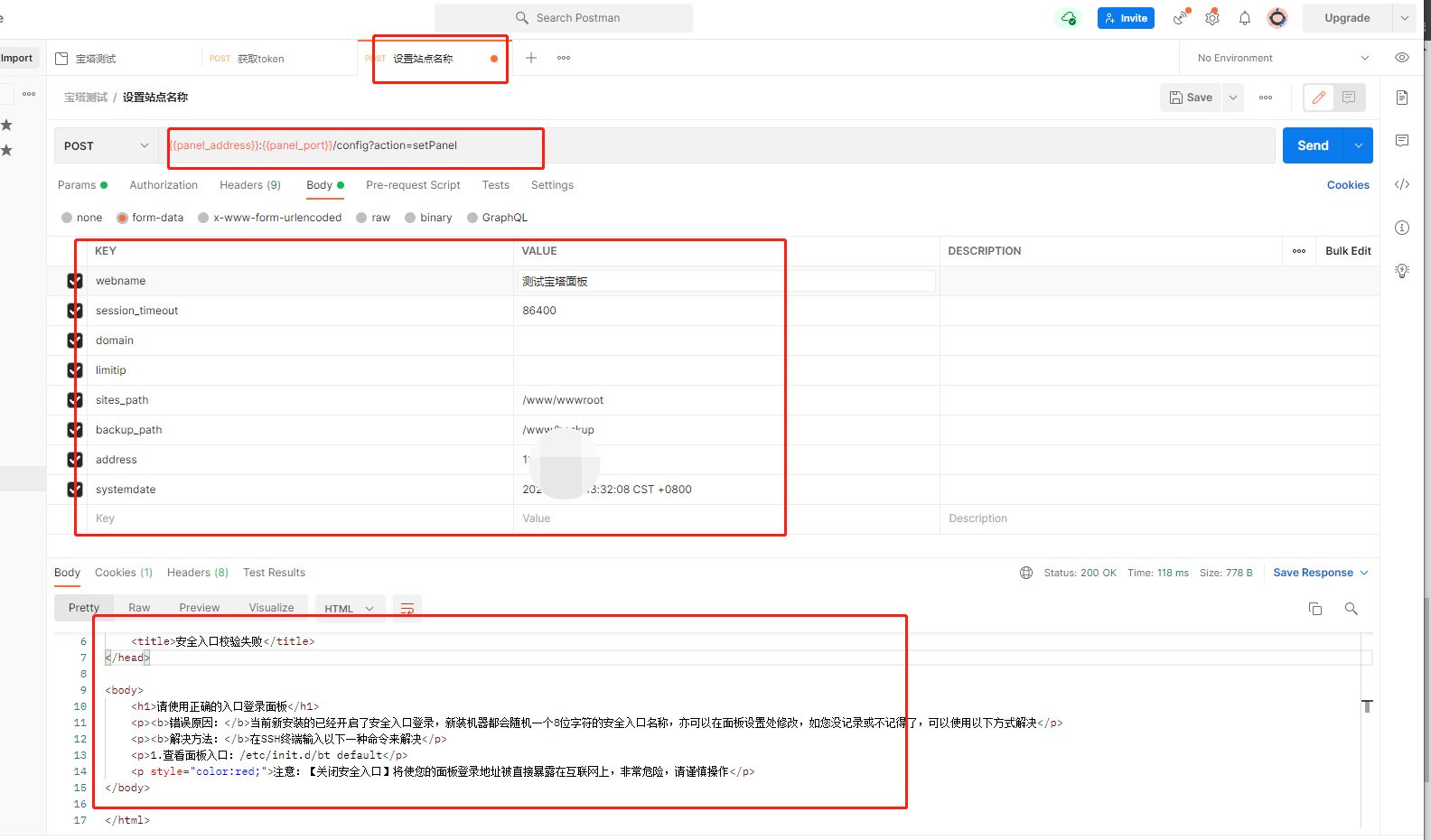The image size is (1431, 840).
Task: Open response Cookies (1) tab
Action: coord(124,573)
